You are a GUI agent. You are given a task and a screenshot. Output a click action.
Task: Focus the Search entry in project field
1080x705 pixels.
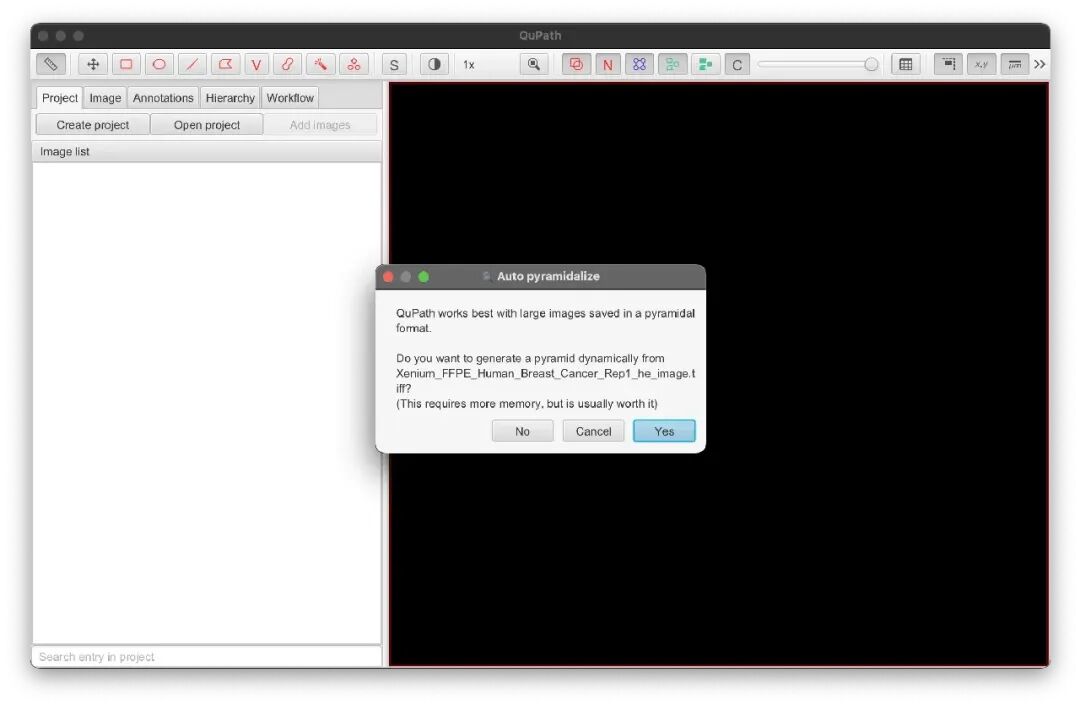click(x=207, y=657)
